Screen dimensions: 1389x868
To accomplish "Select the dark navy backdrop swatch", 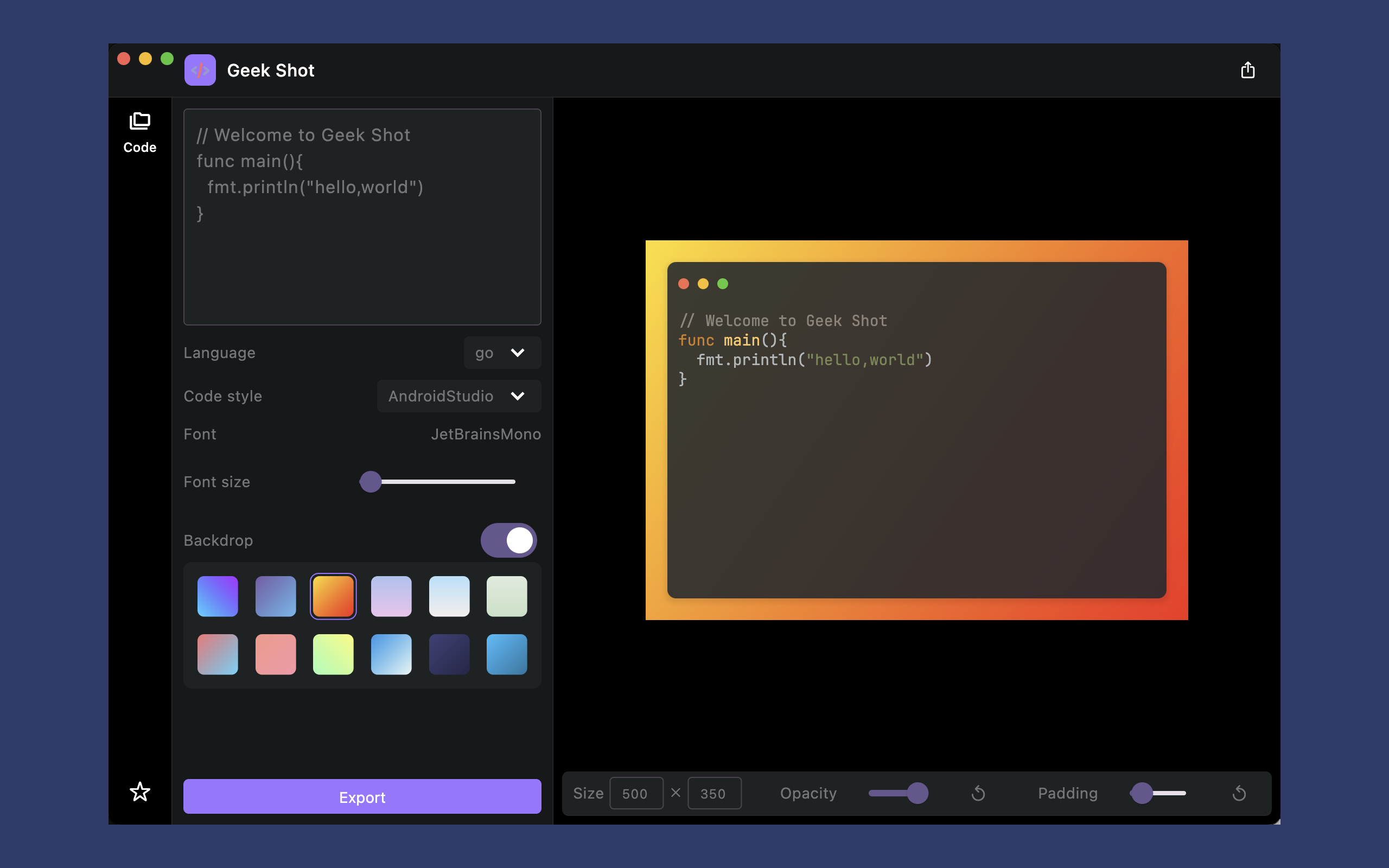I will point(449,654).
